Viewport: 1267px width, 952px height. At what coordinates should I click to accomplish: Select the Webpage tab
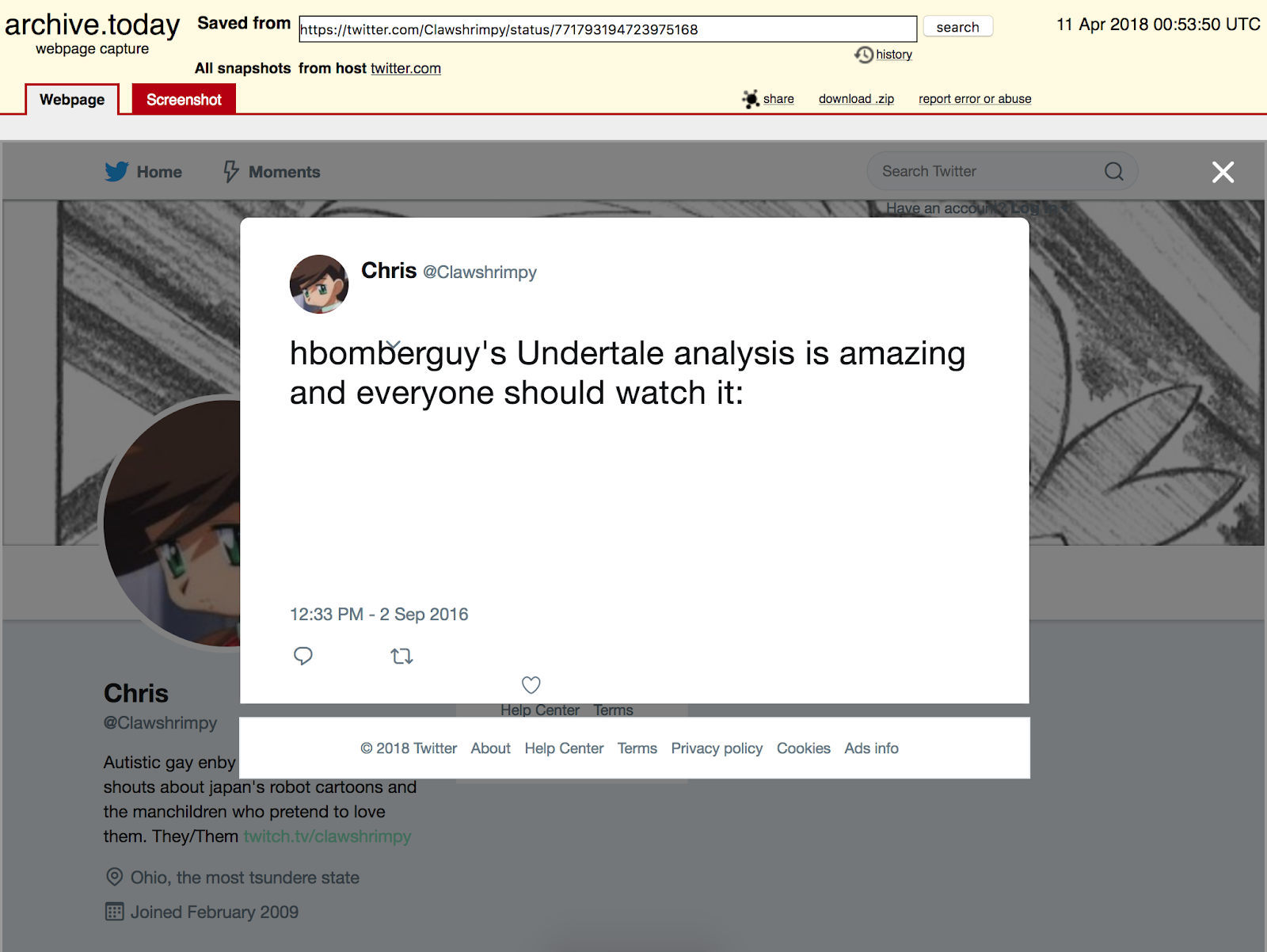[x=72, y=100]
